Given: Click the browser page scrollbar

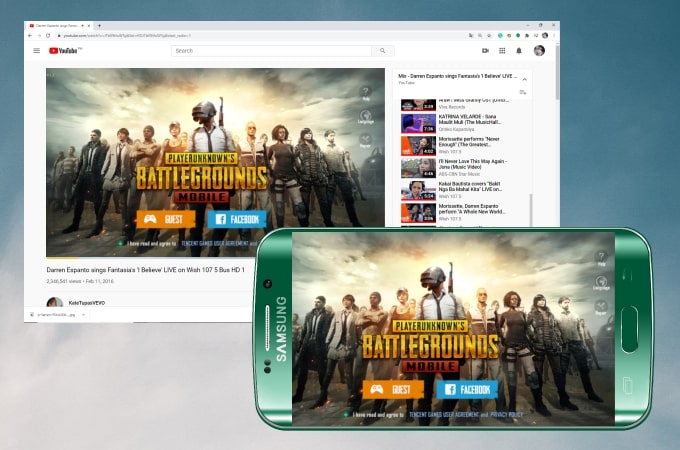Looking at the screenshot, I should coord(557,72).
